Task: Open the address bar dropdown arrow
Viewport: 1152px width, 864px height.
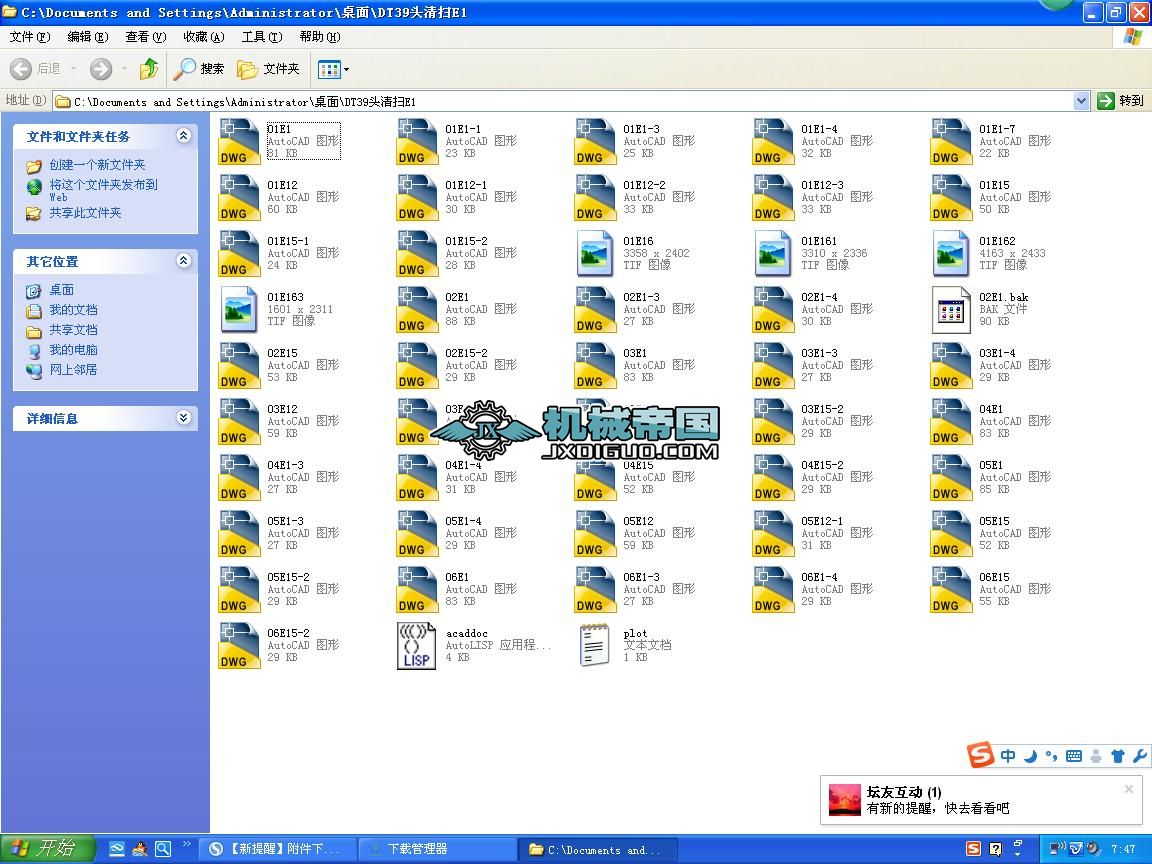Action: coord(1081,101)
